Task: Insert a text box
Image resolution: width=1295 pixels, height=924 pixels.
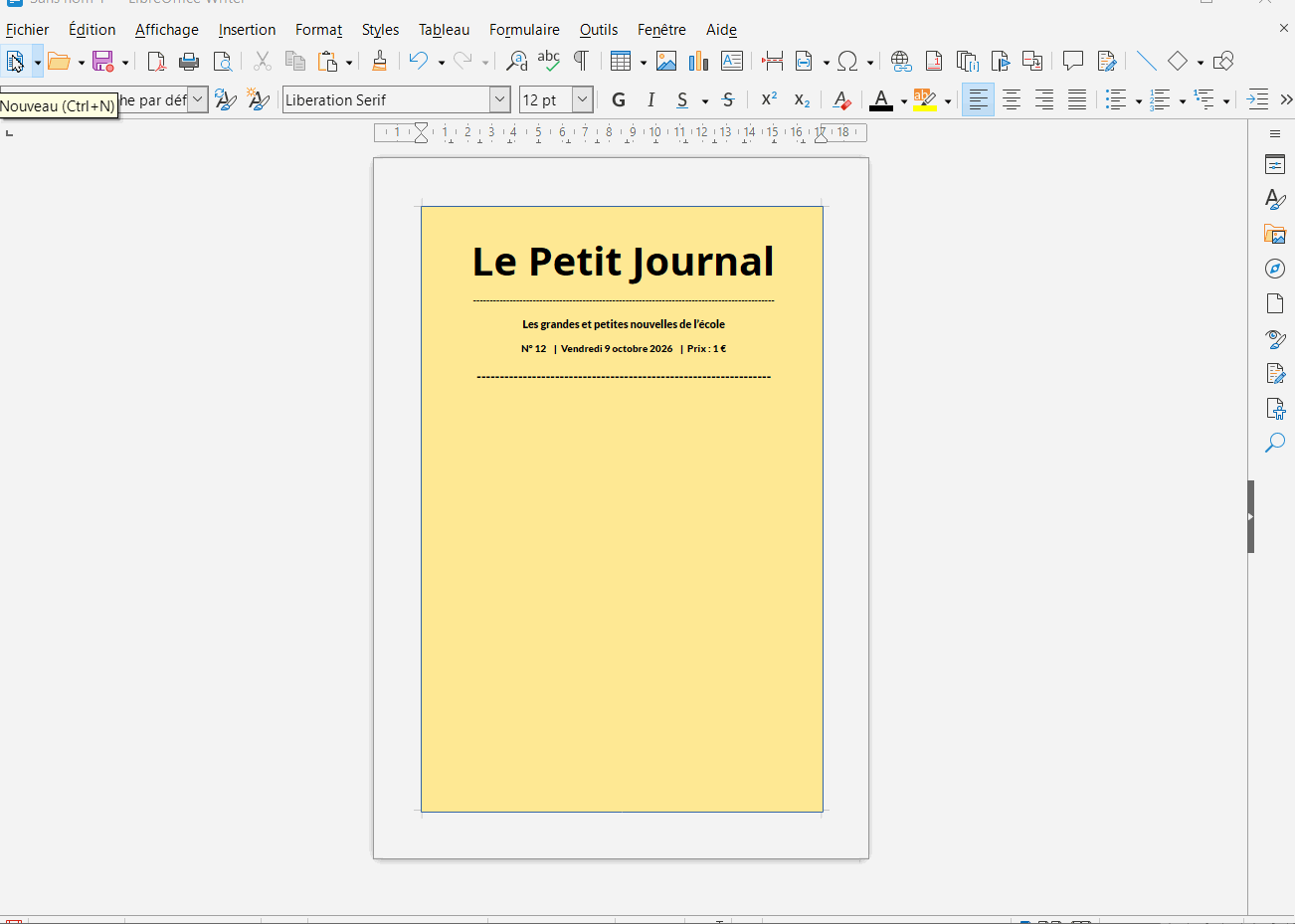Action: pos(732,62)
